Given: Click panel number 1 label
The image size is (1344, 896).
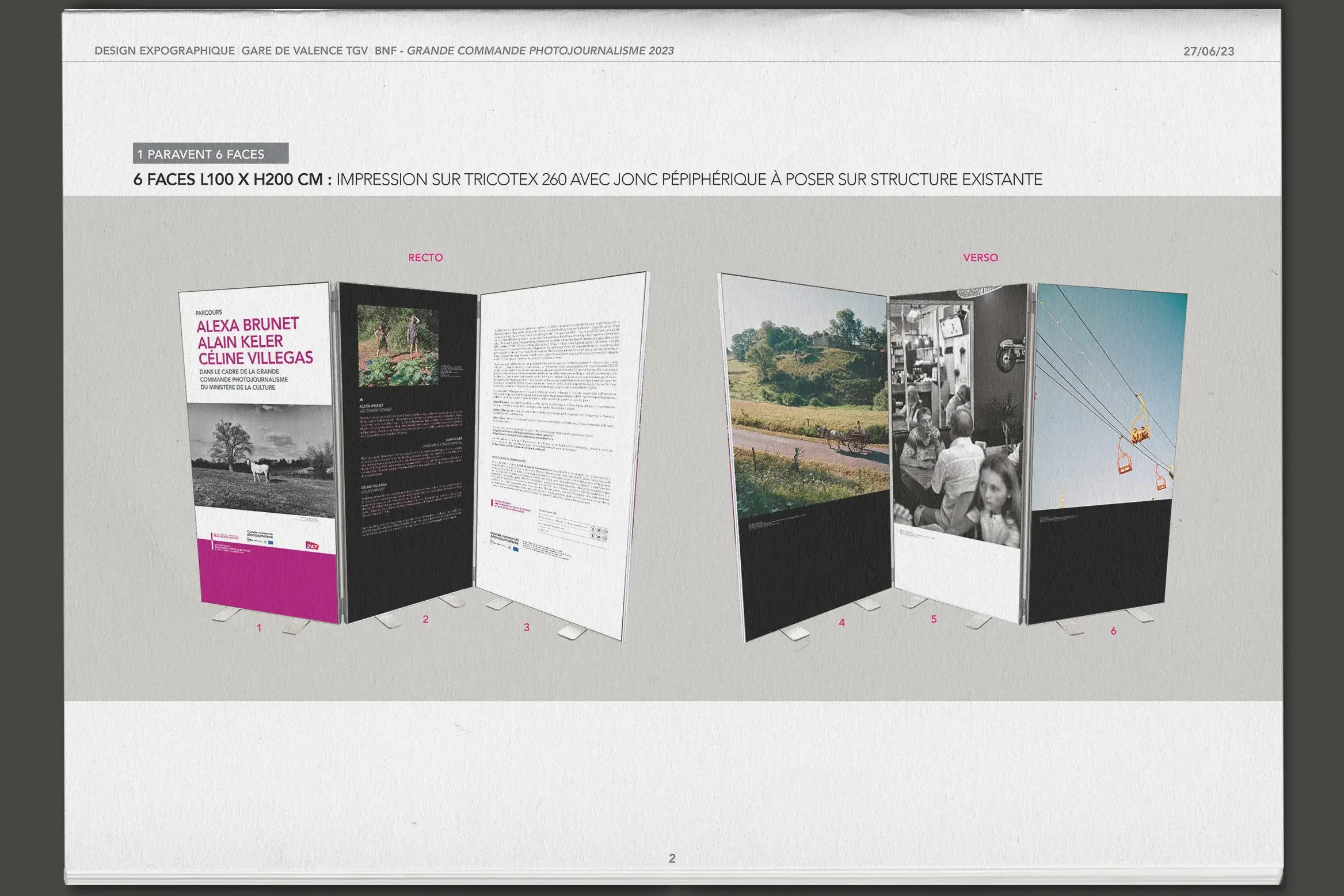Looking at the screenshot, I should tap(259, 628).
